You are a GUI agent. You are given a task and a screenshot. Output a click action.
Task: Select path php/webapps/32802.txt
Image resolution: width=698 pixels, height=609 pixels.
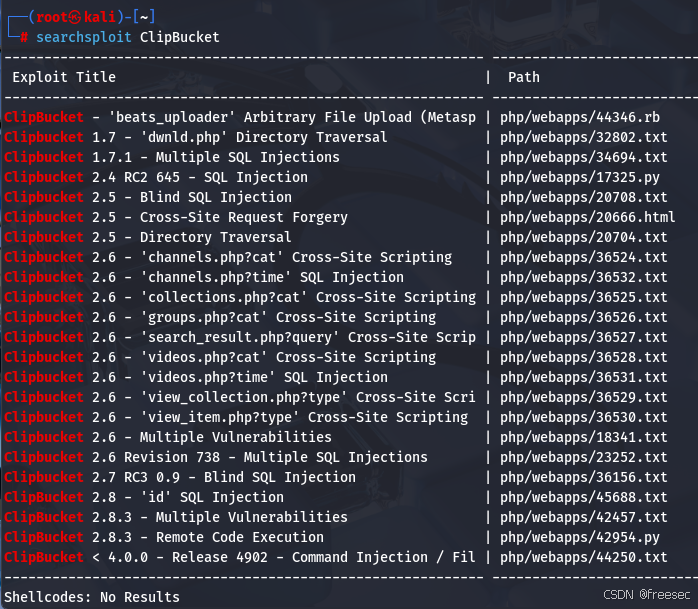tap(584, 138)
